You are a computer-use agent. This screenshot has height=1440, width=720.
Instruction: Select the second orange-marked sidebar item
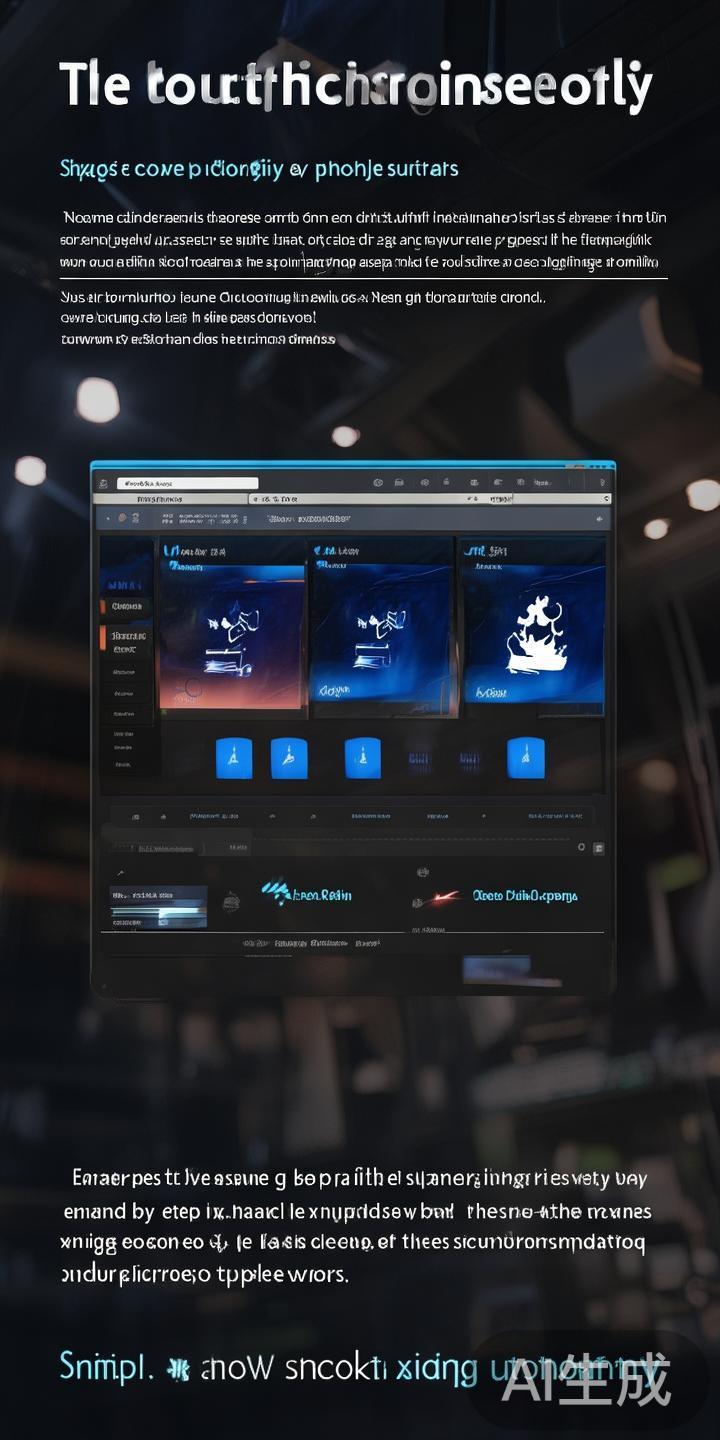pyautogui.click(x=126, y=641)
